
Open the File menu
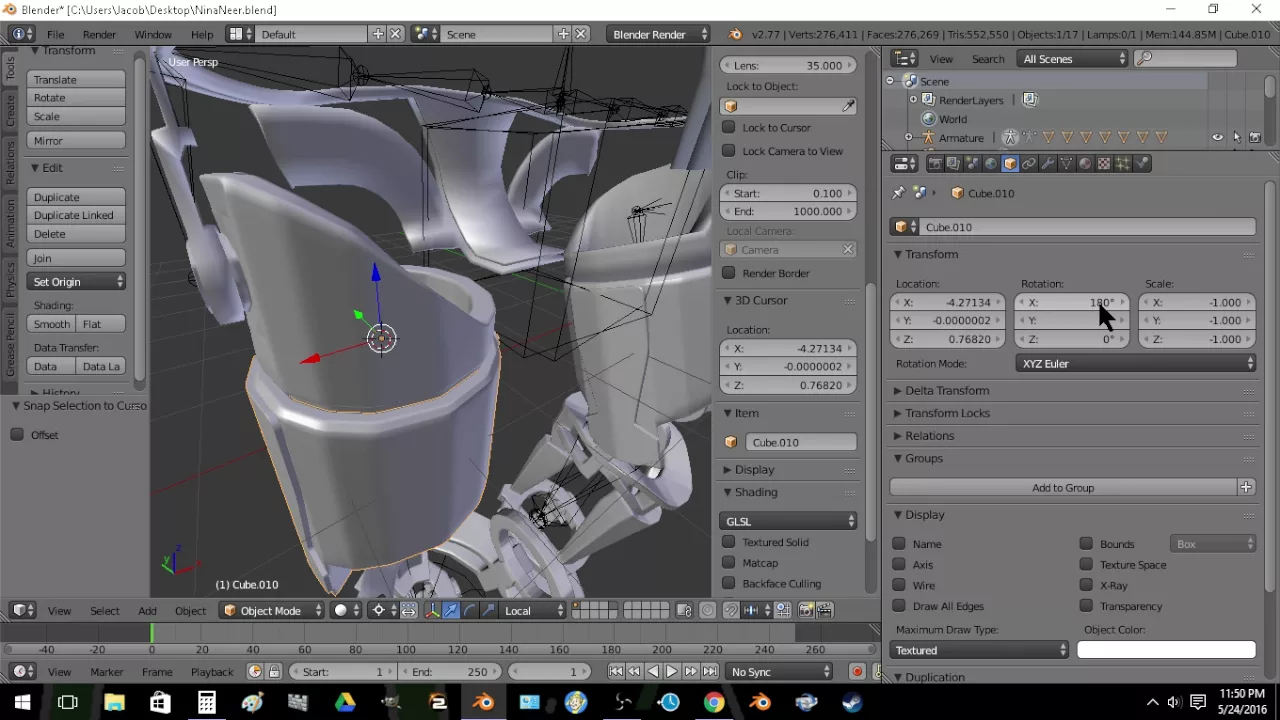pyautogui.click(x=55, y=34)
